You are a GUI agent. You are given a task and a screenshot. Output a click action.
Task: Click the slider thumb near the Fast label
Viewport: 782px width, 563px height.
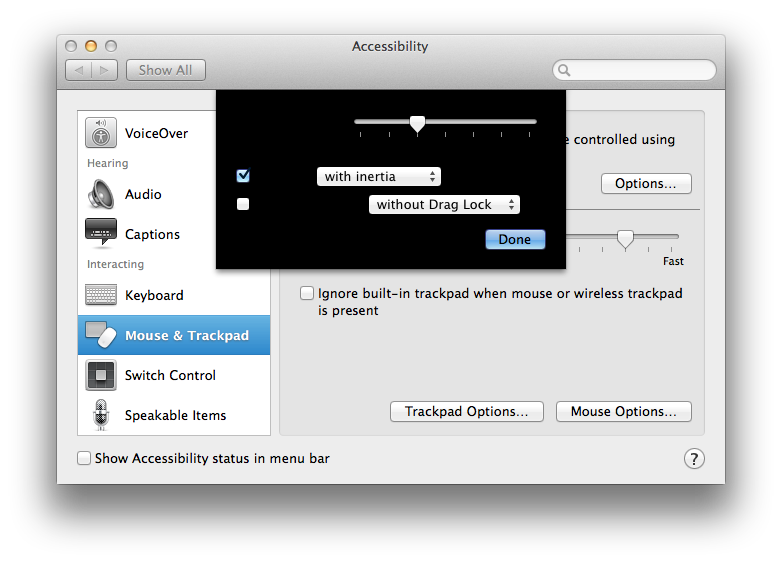click(625, 238)
